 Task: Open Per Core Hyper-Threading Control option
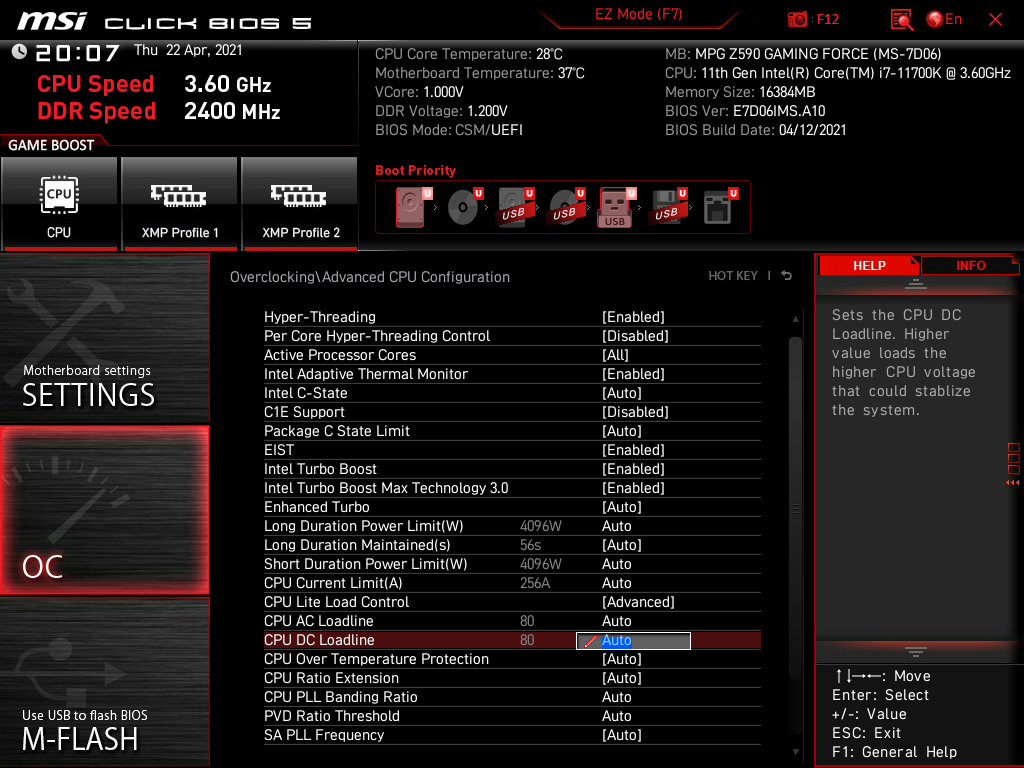(x=512, y=336)
